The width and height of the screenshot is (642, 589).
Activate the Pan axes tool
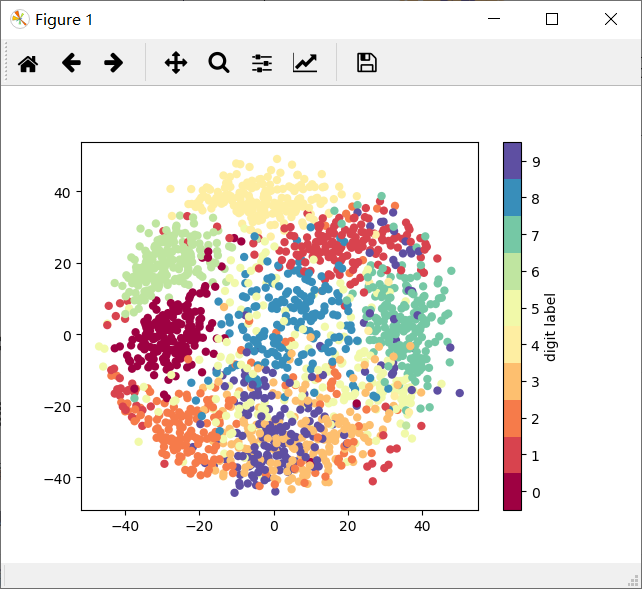coord(176,63)
